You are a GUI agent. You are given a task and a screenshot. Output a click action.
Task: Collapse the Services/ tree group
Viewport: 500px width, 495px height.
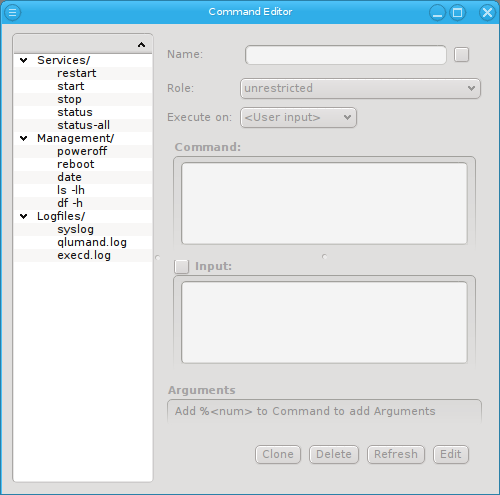24,60
